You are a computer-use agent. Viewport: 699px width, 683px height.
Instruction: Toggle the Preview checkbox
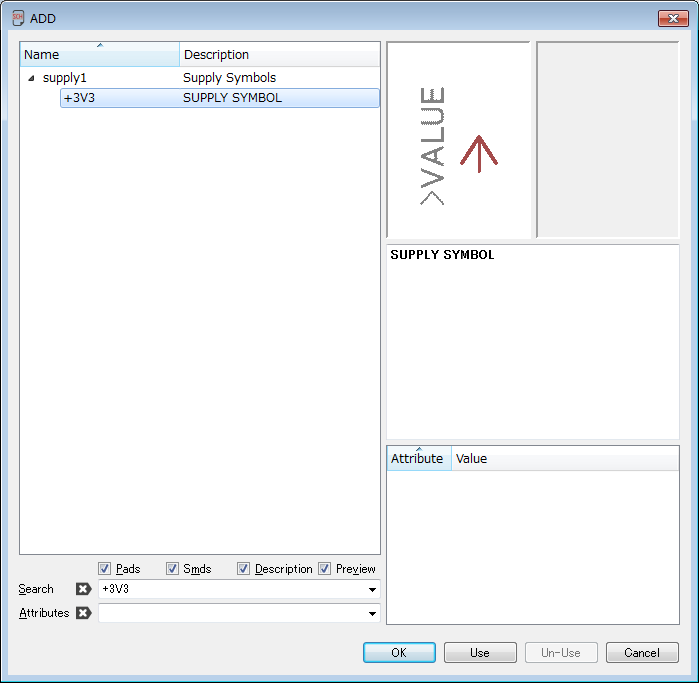(325, 568)
